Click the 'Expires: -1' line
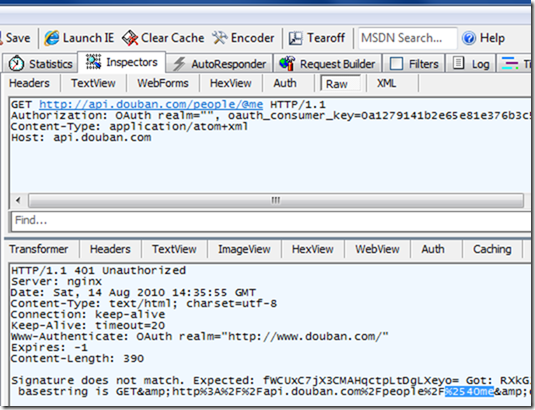 tap(49, 348)
